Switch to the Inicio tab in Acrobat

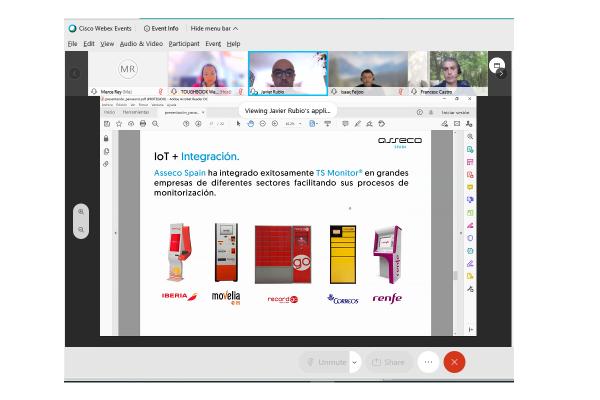[x=109, y=113]
